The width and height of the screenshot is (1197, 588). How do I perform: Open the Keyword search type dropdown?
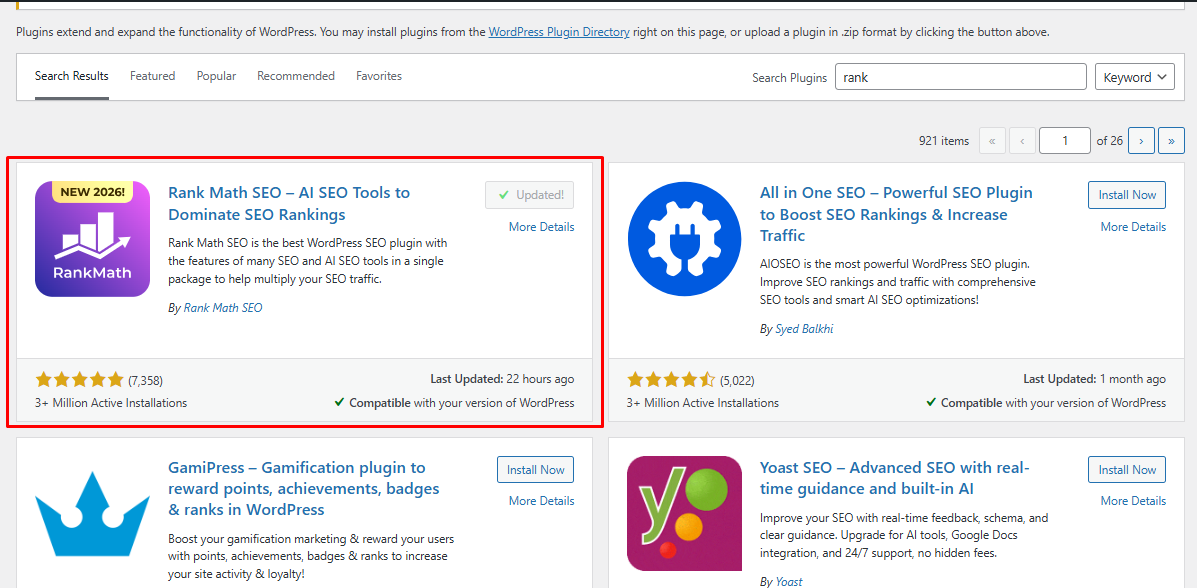pos(1134,77)
